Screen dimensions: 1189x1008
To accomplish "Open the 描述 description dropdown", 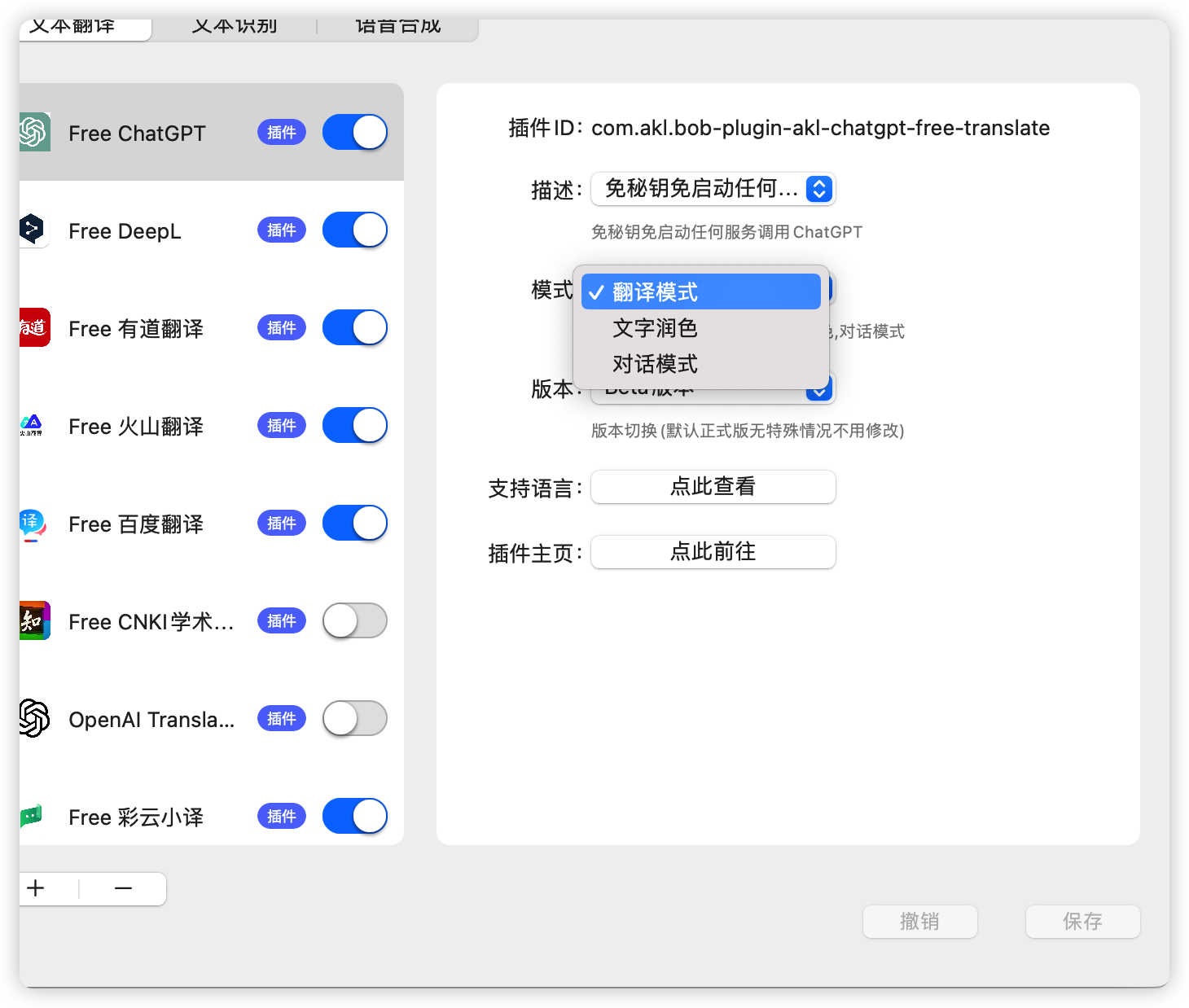I will point(713,189).
